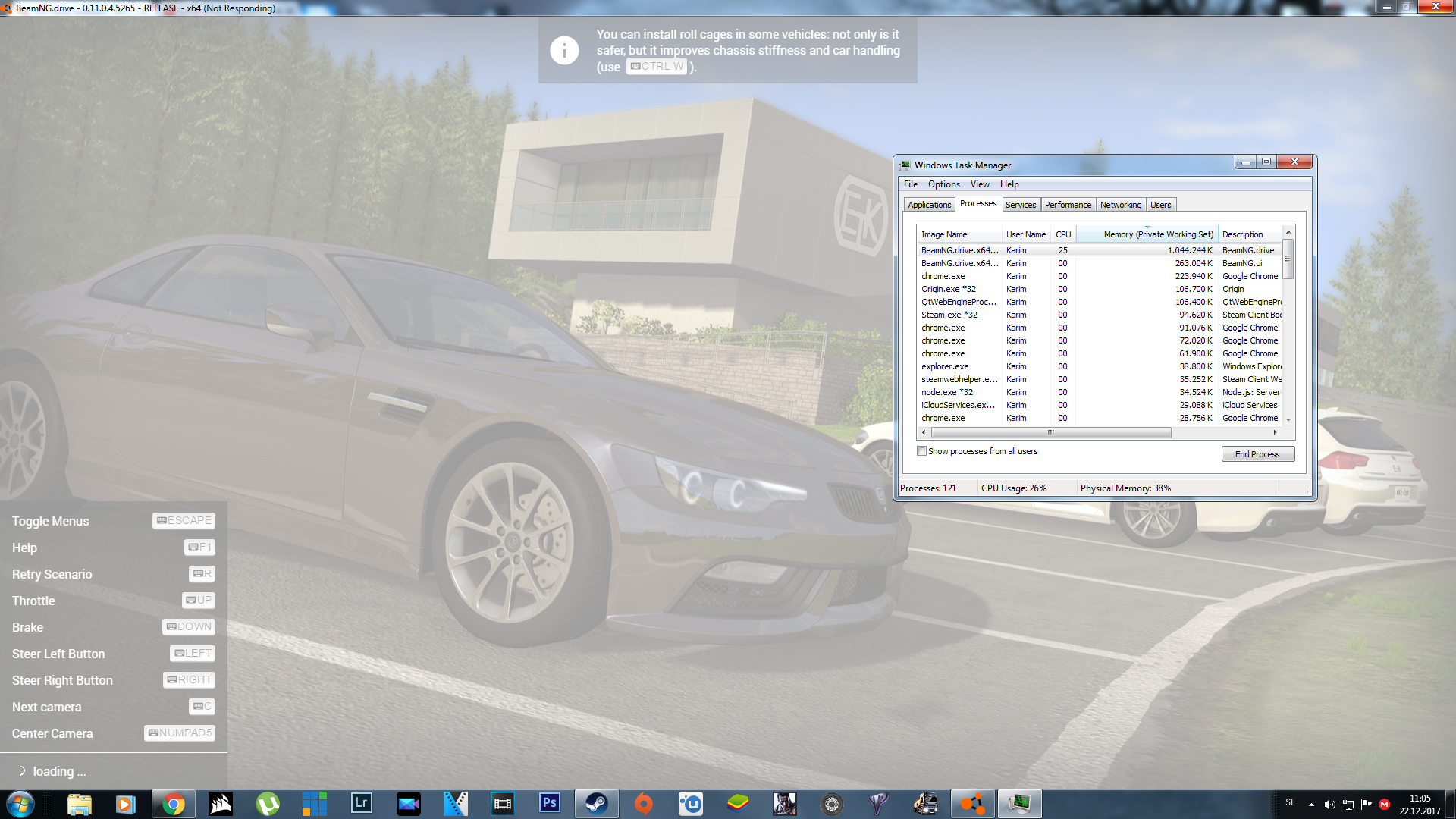Screen dimensions: 1456x819
Task: Switch to Task Manager taskbar icon
Action: click(x=1019, y=804)
